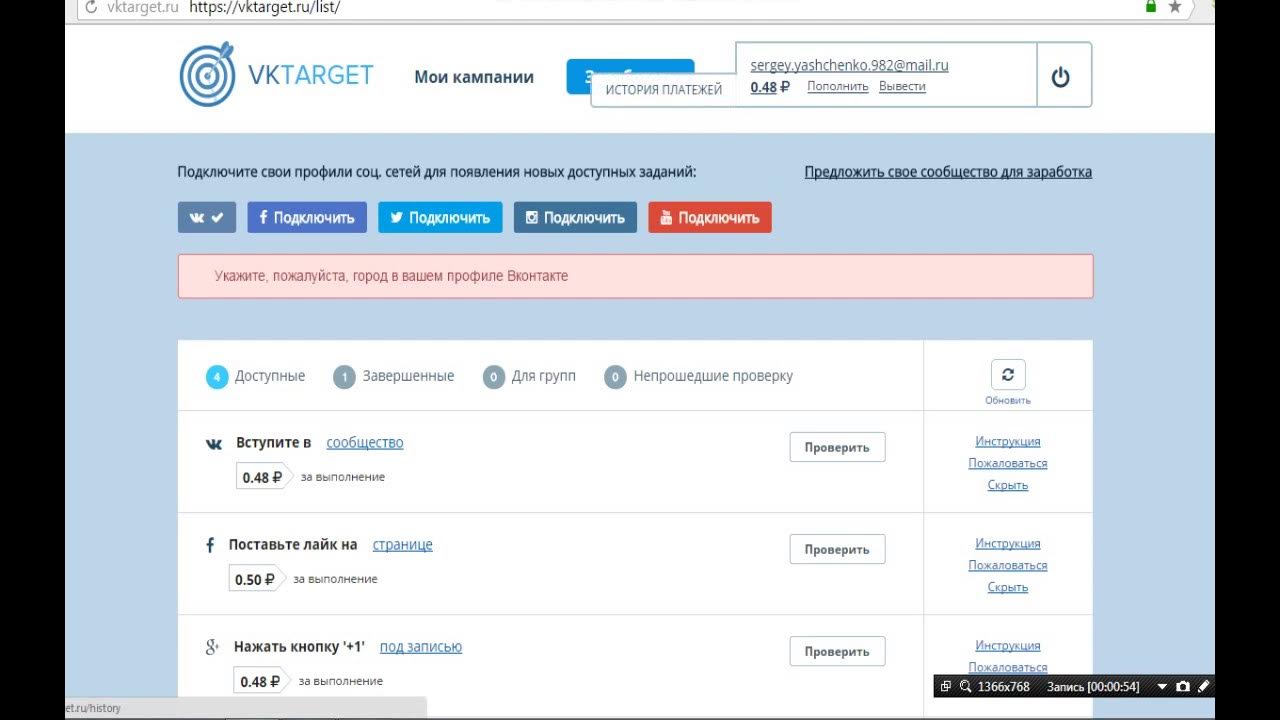Click the 0.48 ₽ balance amount
Viewport: 1280px width, 720px height.
pyautogui.click(x=770, y=87)
